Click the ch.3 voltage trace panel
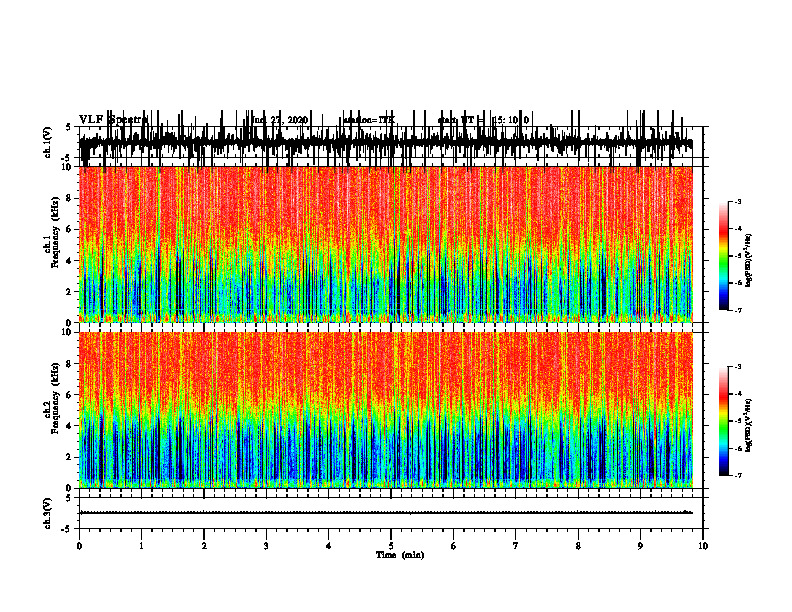Image resolution: width=792 pixels, height=612 pixels. point(391,513)
